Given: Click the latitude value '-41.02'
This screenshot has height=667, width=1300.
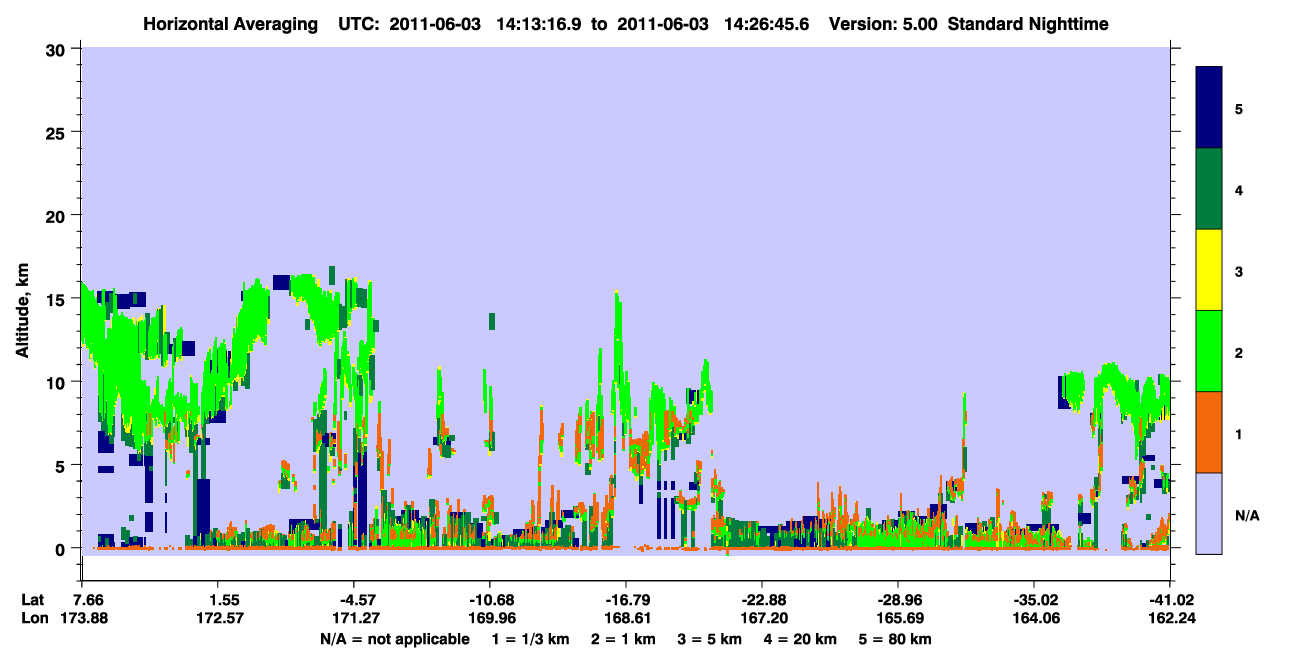Looking at the screenshot, I should click(x=1171, y=600).
